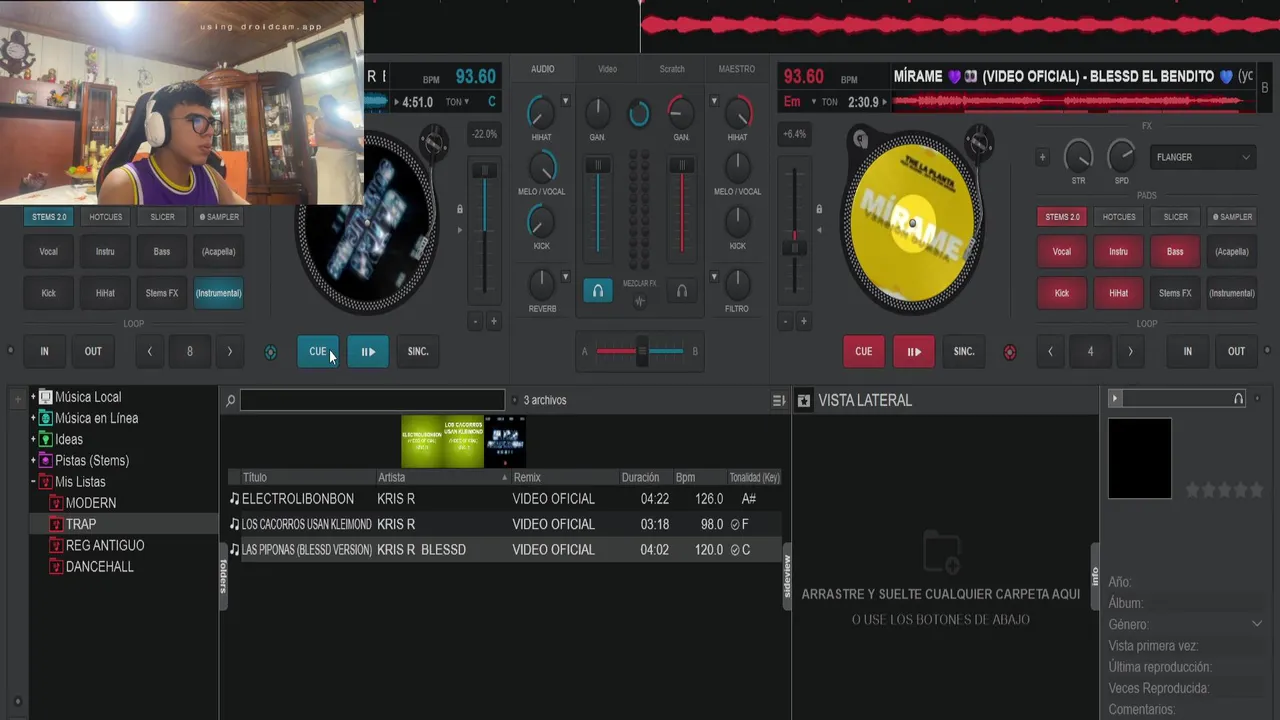1280x720 pixels.
Task: Open the FLANGER effect dropdown
Action: click(x=1203, y=157)
